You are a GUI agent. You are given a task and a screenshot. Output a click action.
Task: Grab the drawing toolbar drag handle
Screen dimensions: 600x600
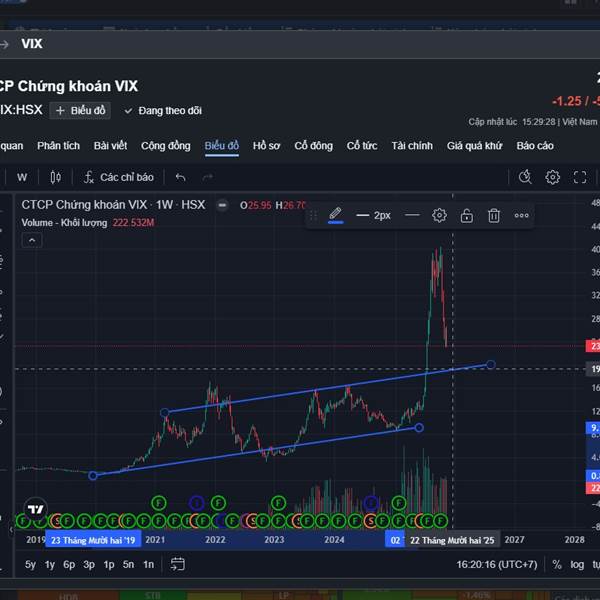coord(313,216)
